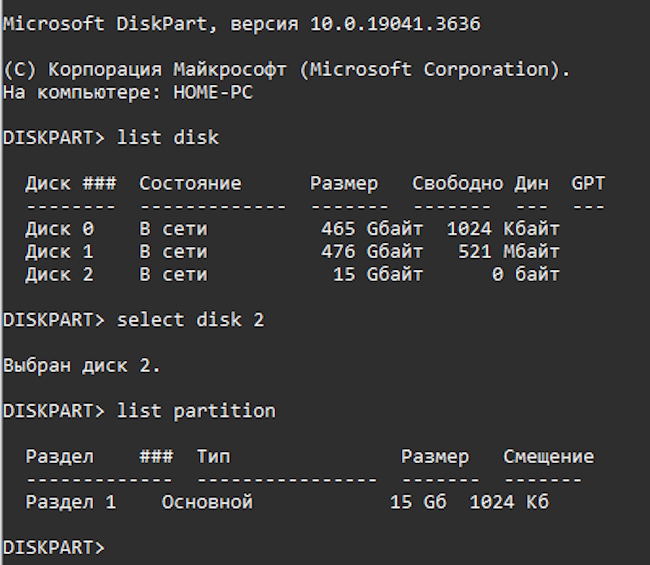
Task: Click the 'Раздел 1' partition row
Action: (x=287, y=502)
